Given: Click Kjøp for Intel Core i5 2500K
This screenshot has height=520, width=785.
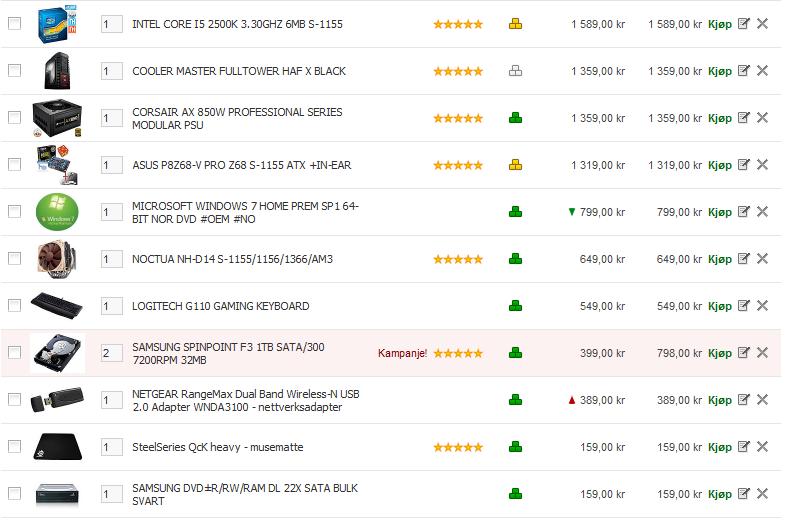Looking at the screenshot, I should (720, 25).
